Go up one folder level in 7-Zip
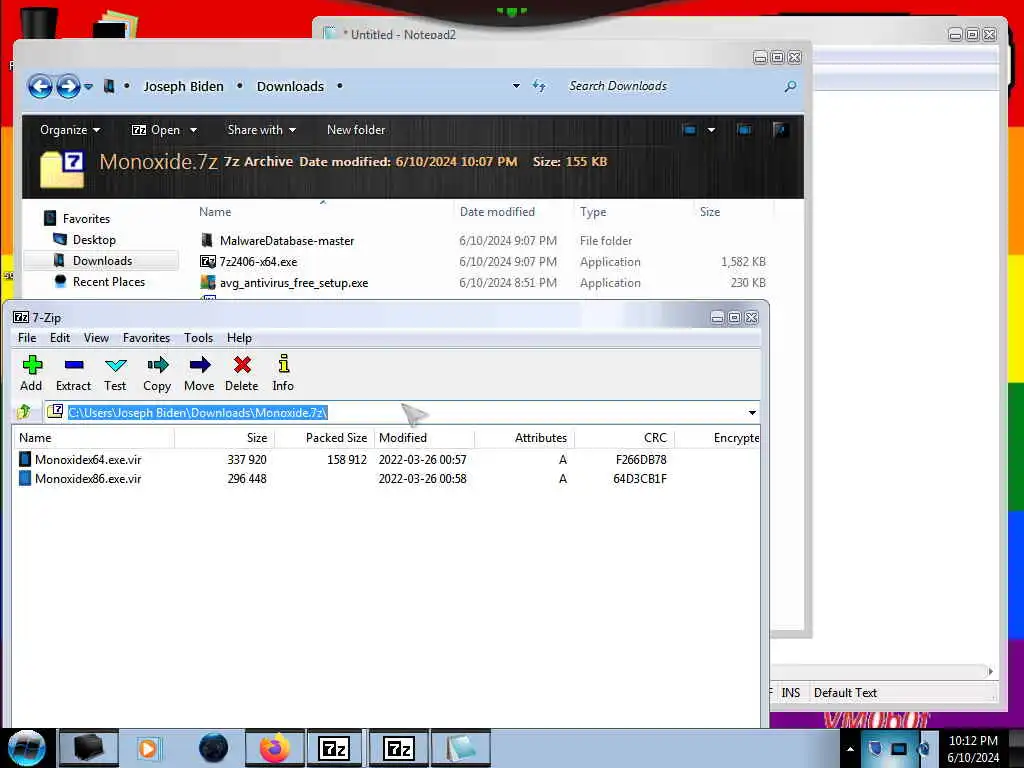 tap(24, 412)
